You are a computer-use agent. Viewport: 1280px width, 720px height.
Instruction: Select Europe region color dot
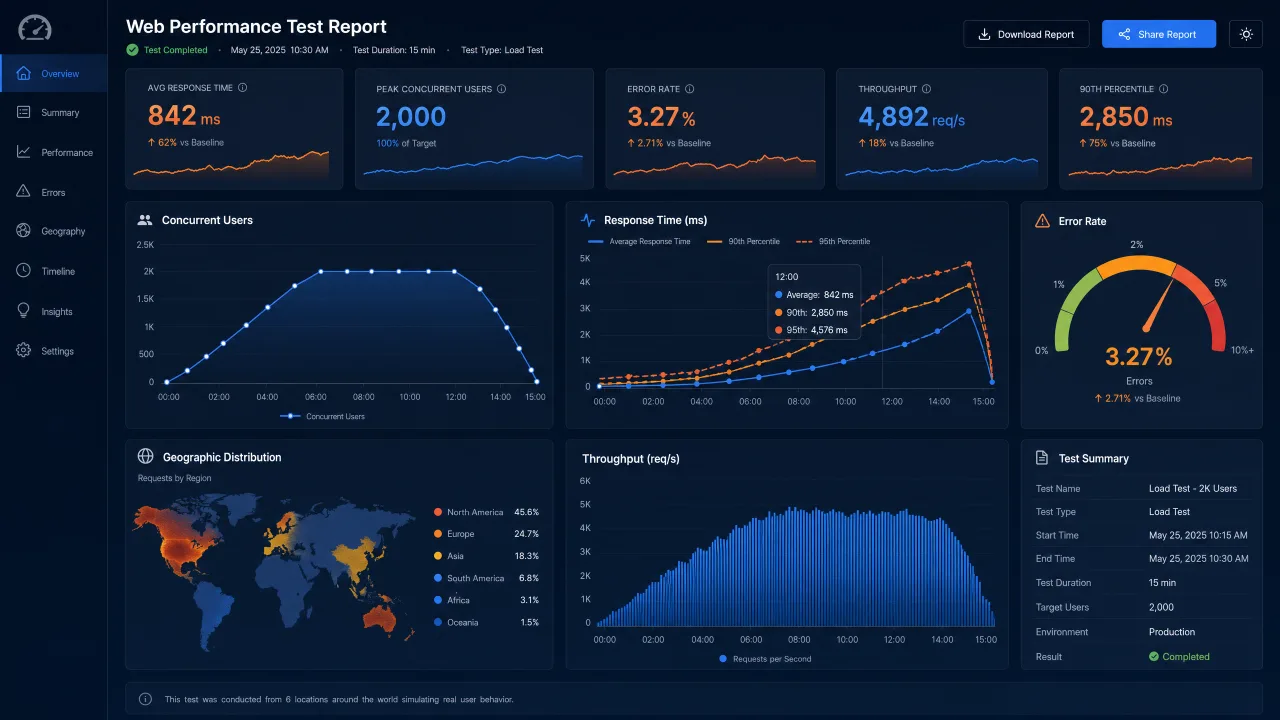(438, 534)
